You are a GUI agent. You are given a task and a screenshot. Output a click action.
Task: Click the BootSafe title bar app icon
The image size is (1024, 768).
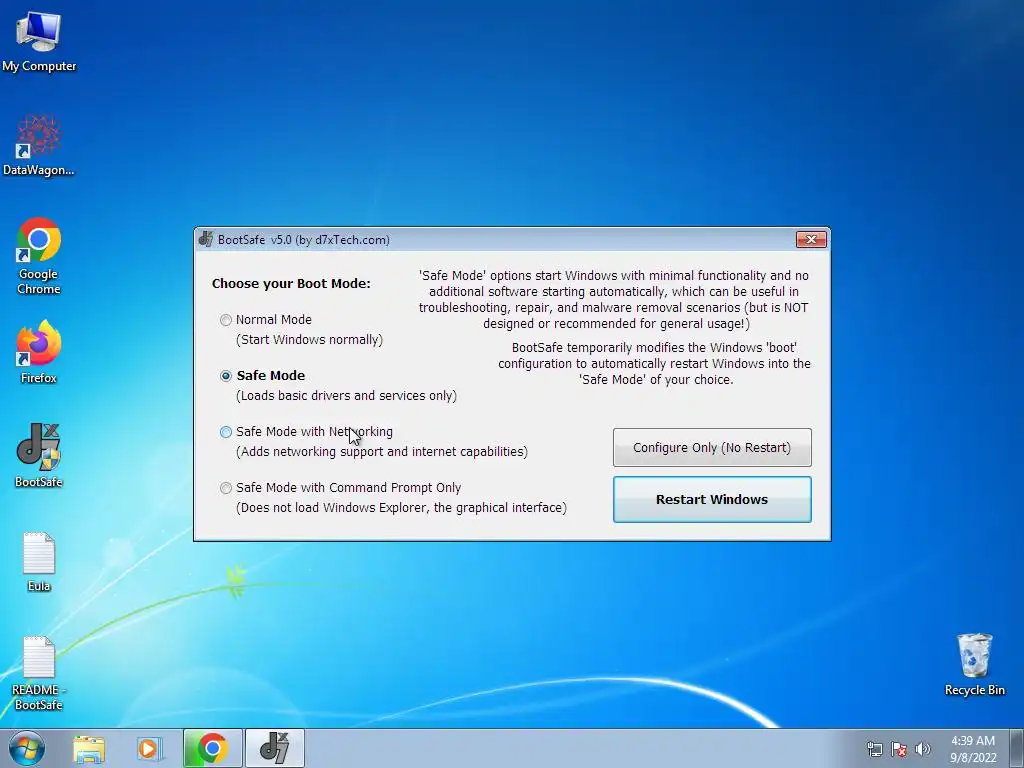point(206,240)
